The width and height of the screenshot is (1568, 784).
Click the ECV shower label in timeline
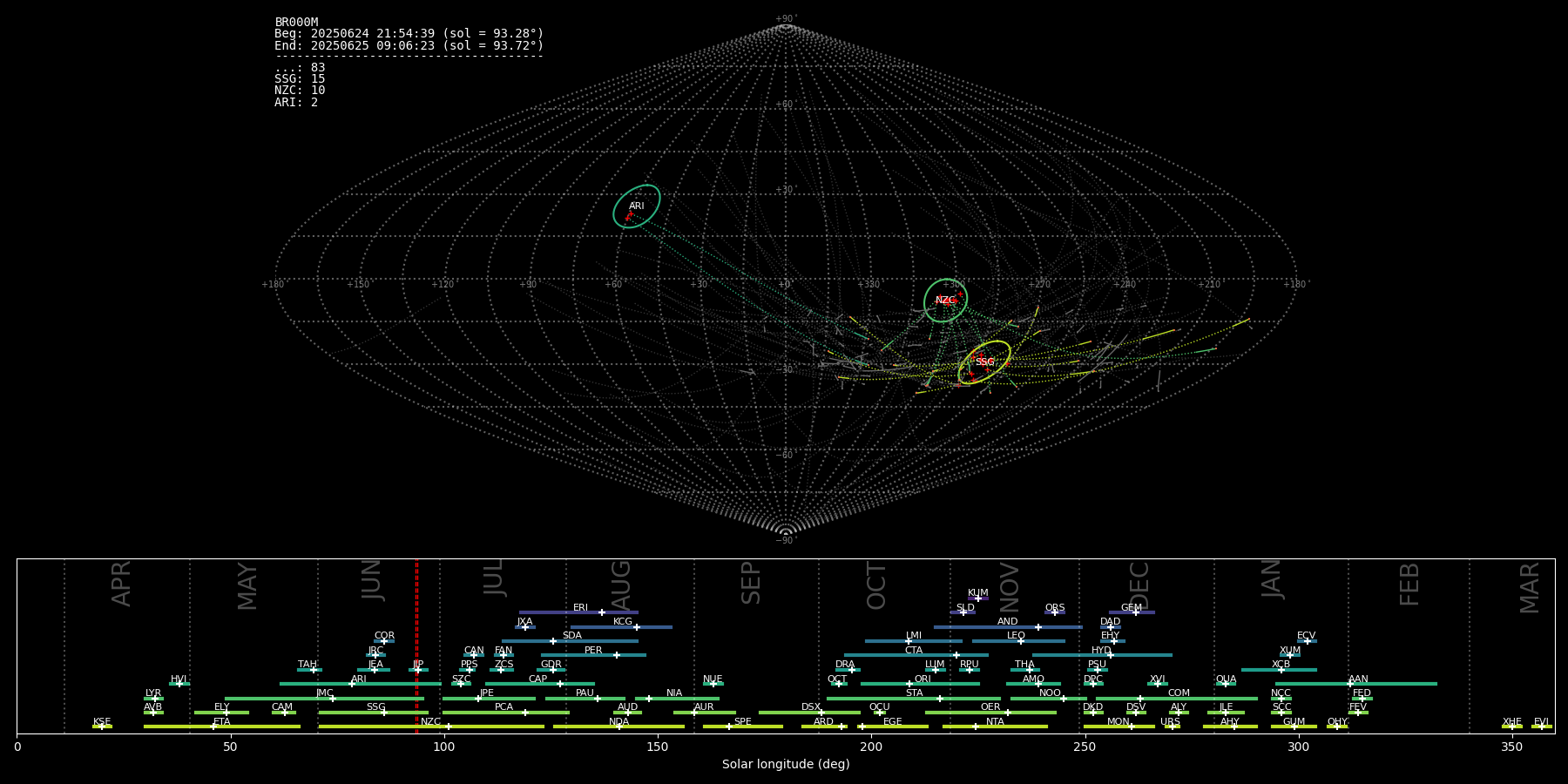click(1307, 636)
